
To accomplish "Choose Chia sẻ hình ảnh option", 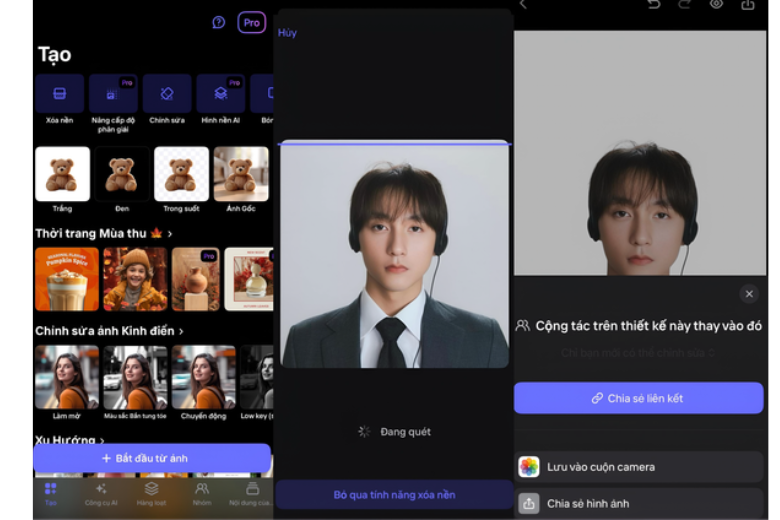I will pos(639,504).
